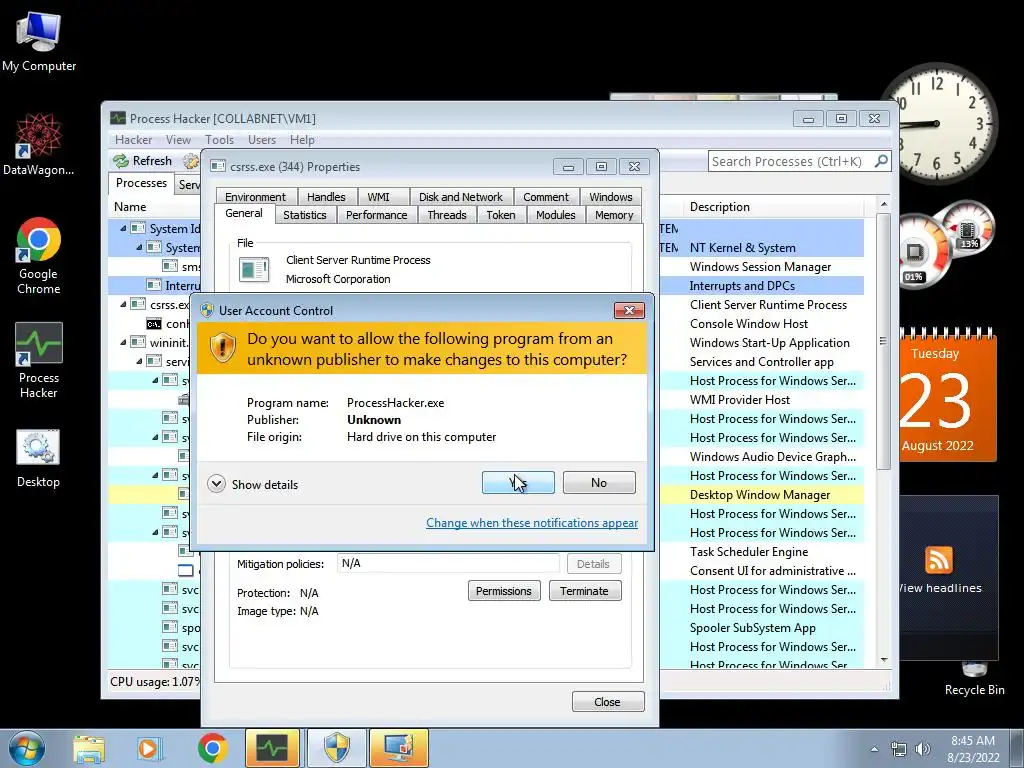Click the Description column header
This screenshot has height=768, width=1024.
click(x=718, y=206)
